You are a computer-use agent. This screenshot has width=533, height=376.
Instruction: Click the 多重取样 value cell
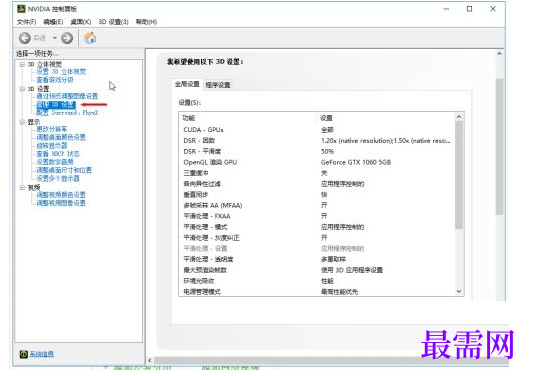point(333,259)
